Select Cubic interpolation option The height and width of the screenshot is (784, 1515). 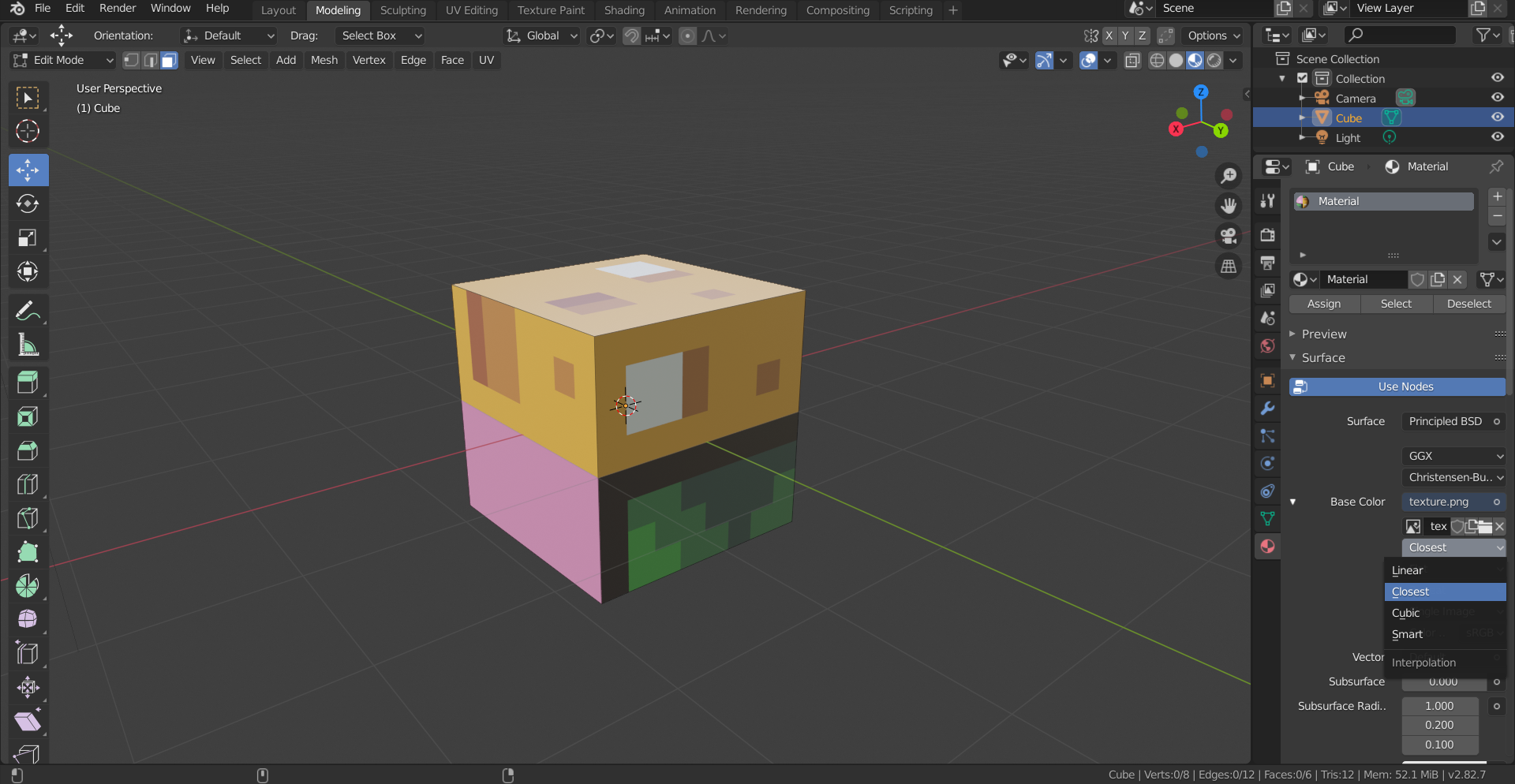pyautogui.click(x=1445, y=613)
